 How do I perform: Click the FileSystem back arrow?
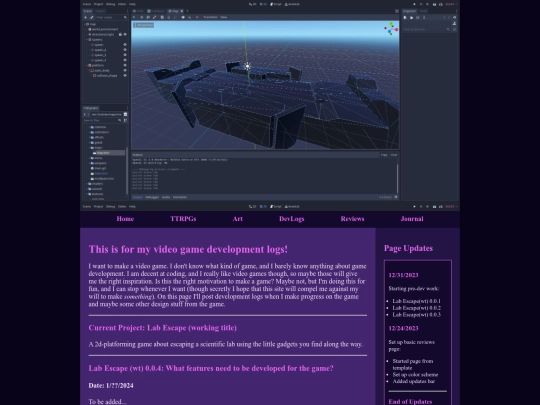click(85, 114)
